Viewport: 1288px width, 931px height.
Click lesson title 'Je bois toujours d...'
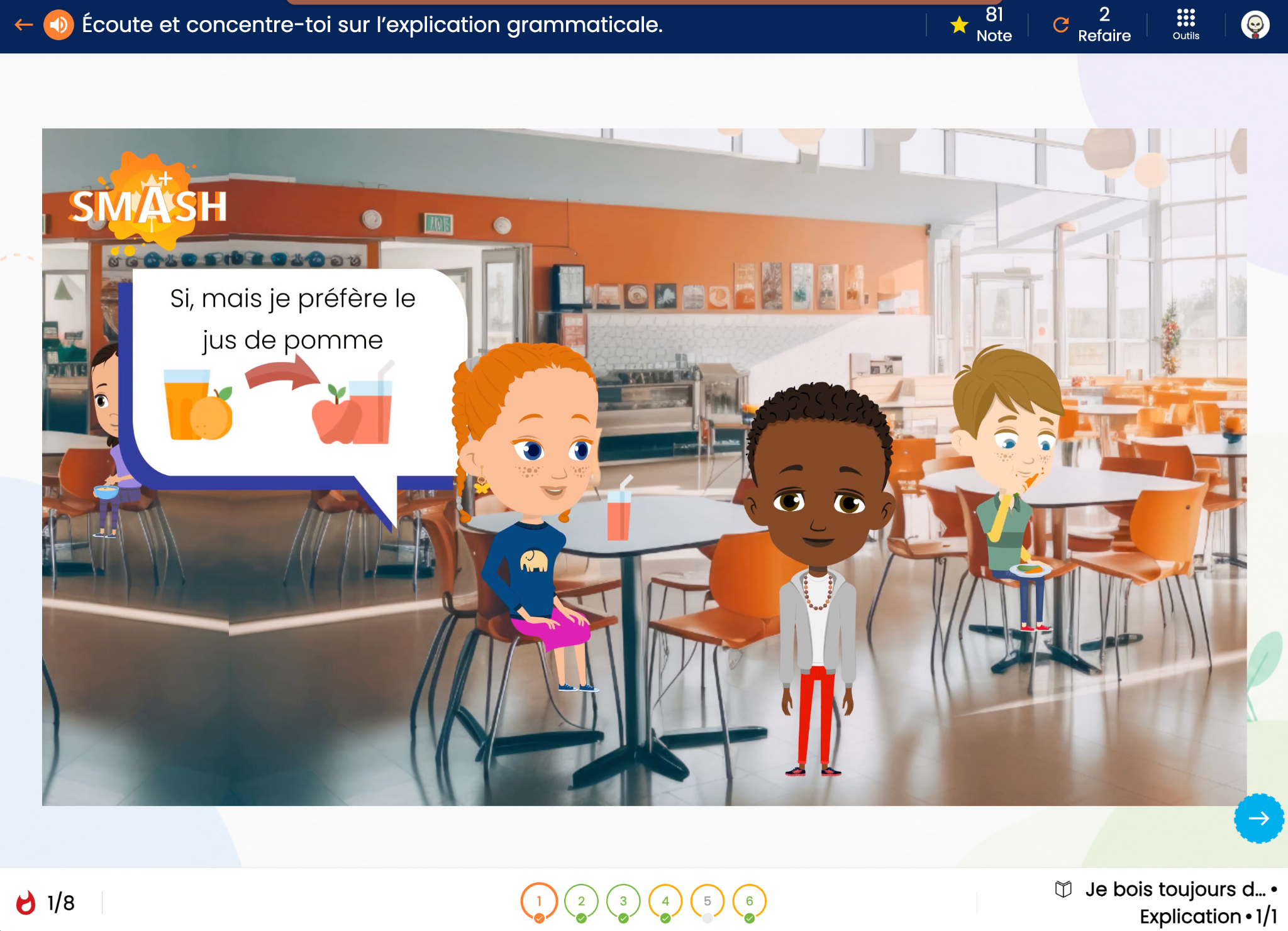1175,889
